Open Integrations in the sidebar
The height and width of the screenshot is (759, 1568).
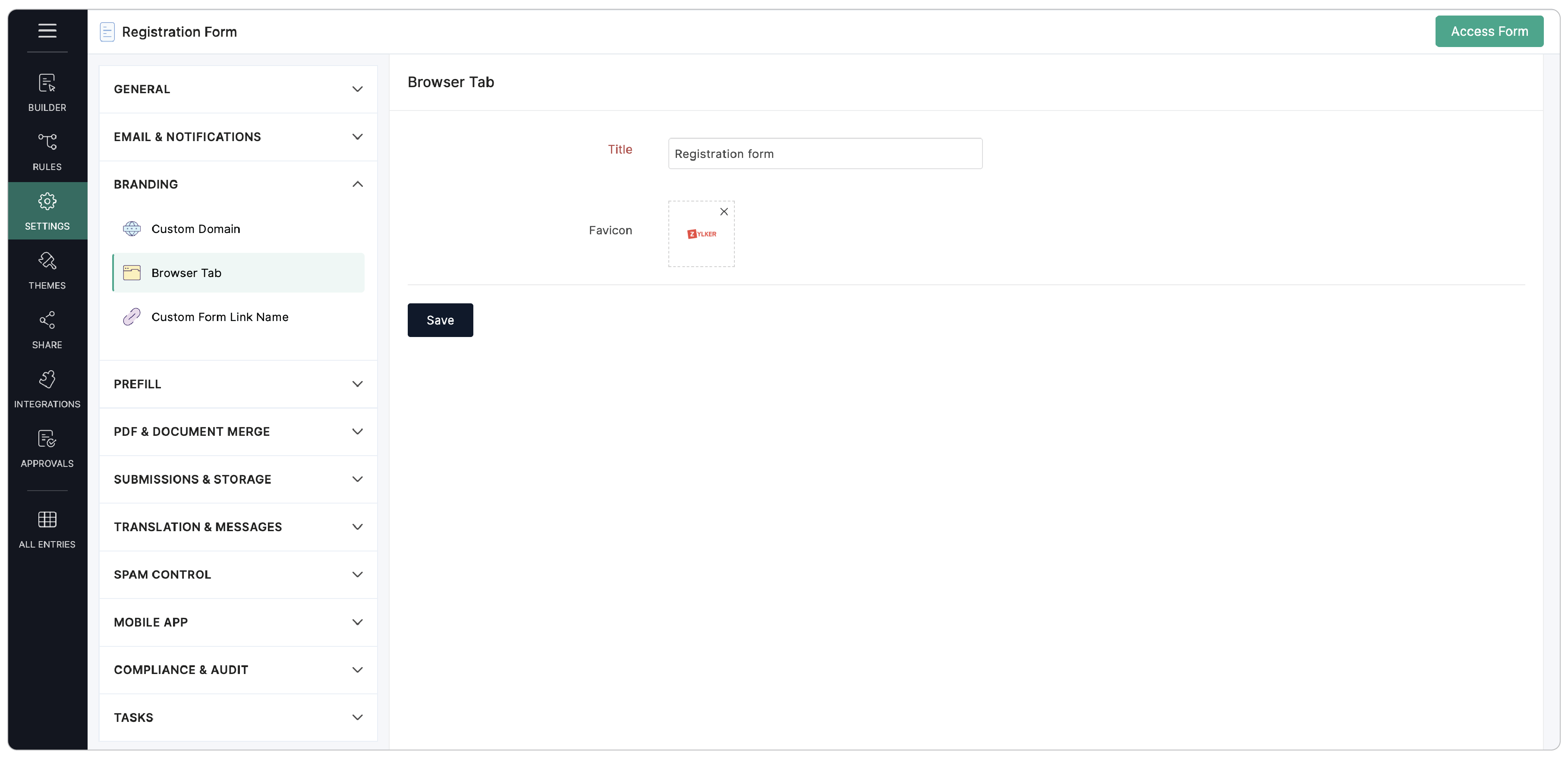[x=47, y=389]
